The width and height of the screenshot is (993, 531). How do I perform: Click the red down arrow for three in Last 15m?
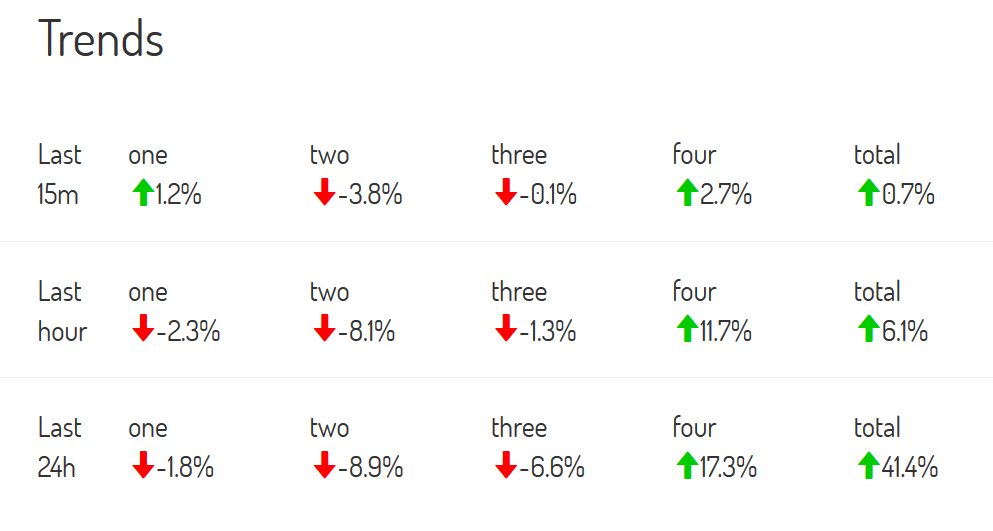pos(505,192)
